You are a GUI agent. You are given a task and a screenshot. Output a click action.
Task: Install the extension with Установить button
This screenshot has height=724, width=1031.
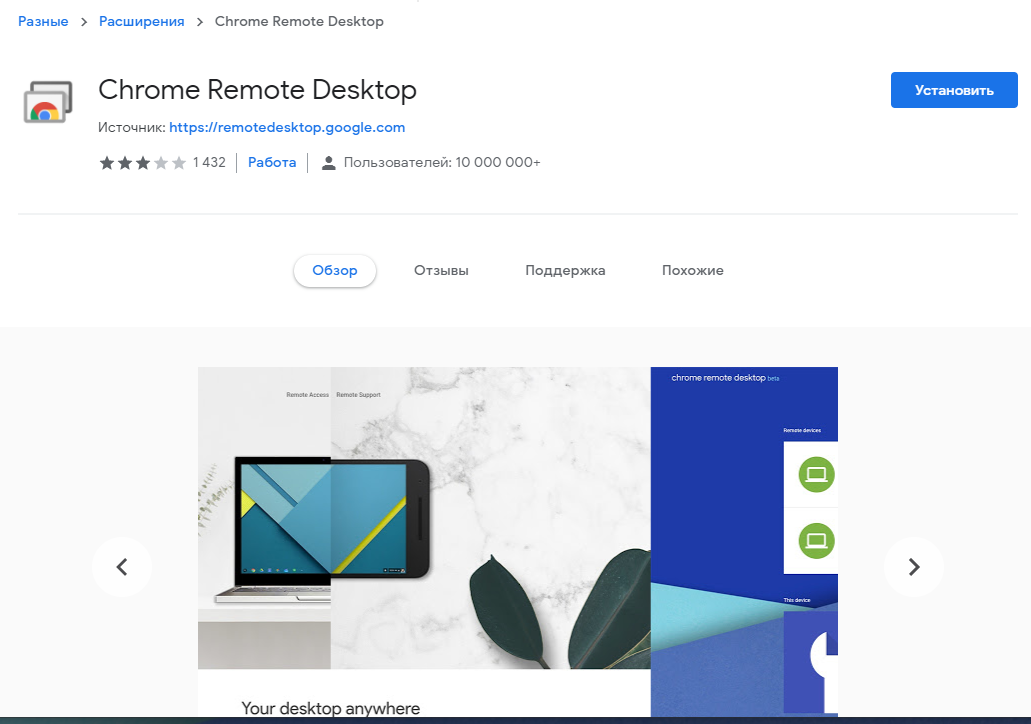[954, 90]
